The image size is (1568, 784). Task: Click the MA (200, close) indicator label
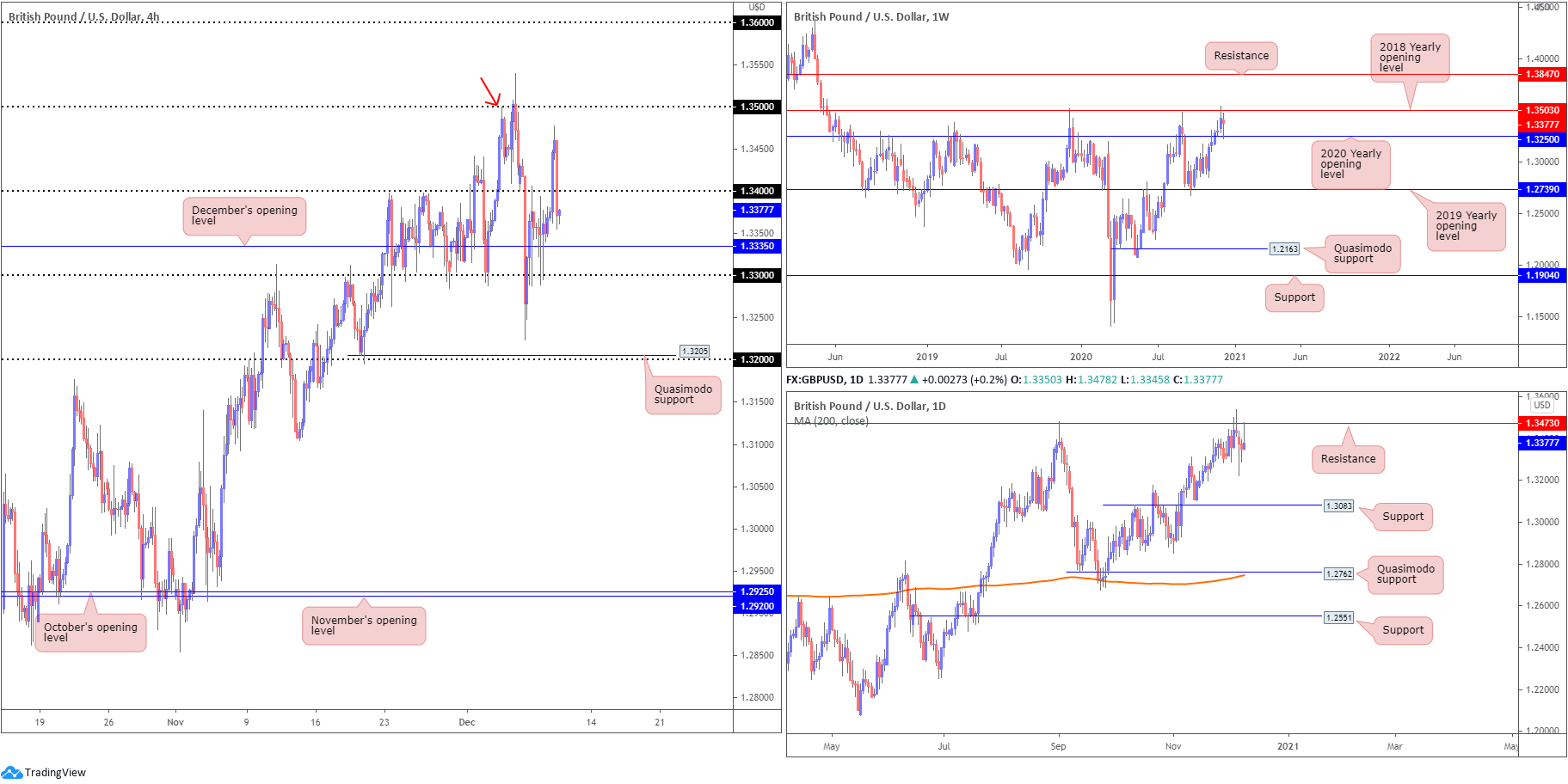pos(831,421)
